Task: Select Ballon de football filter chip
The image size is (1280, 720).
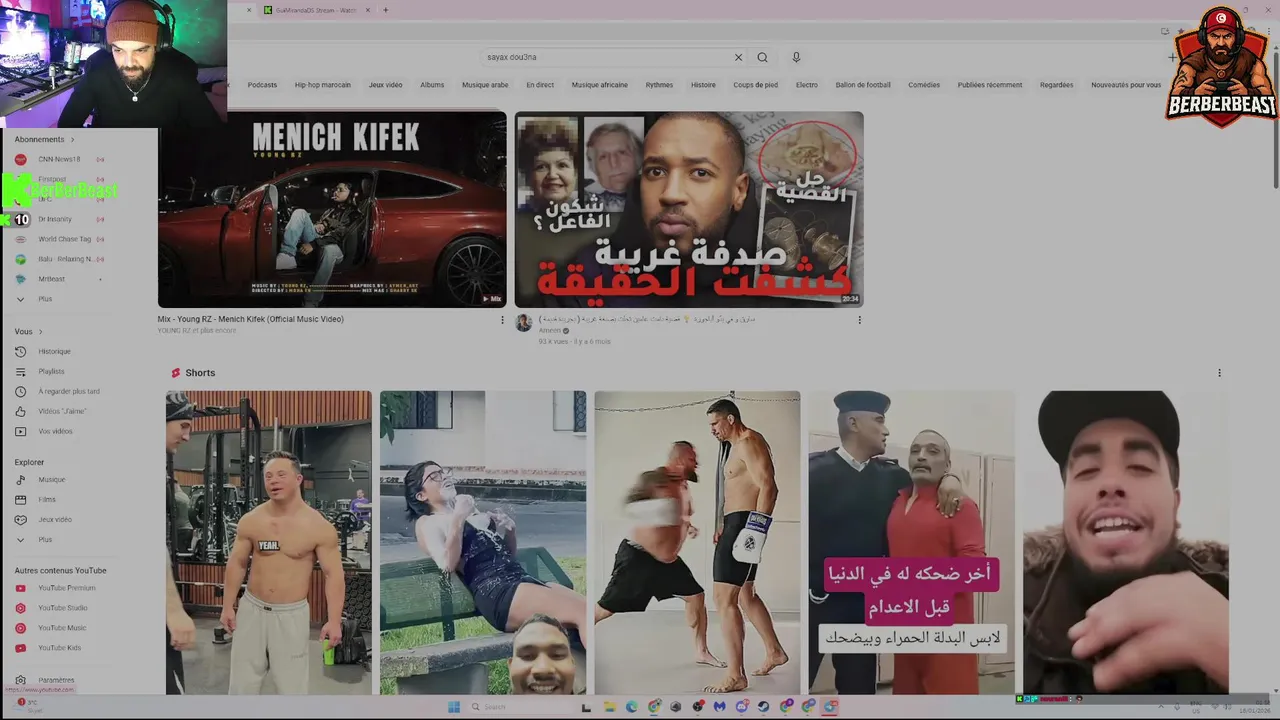Action: coord(863,85)
